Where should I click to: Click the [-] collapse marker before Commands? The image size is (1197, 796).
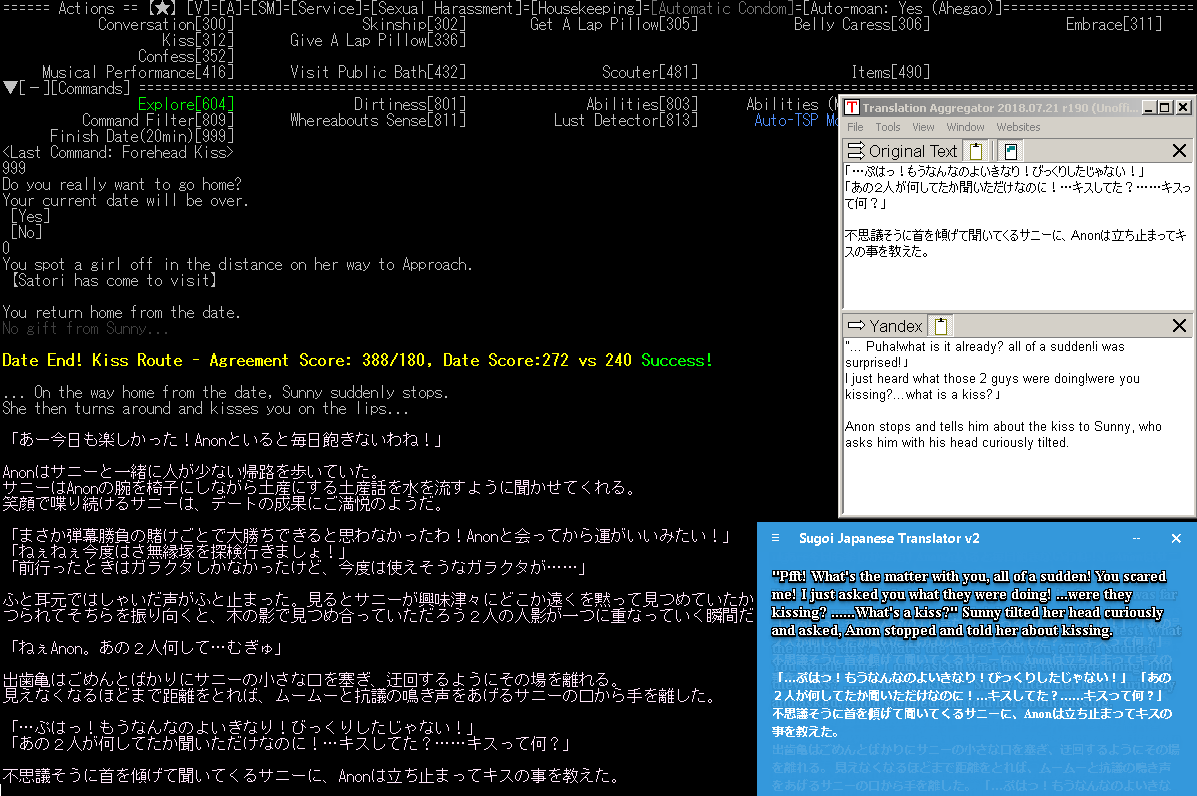coord(30,88)
